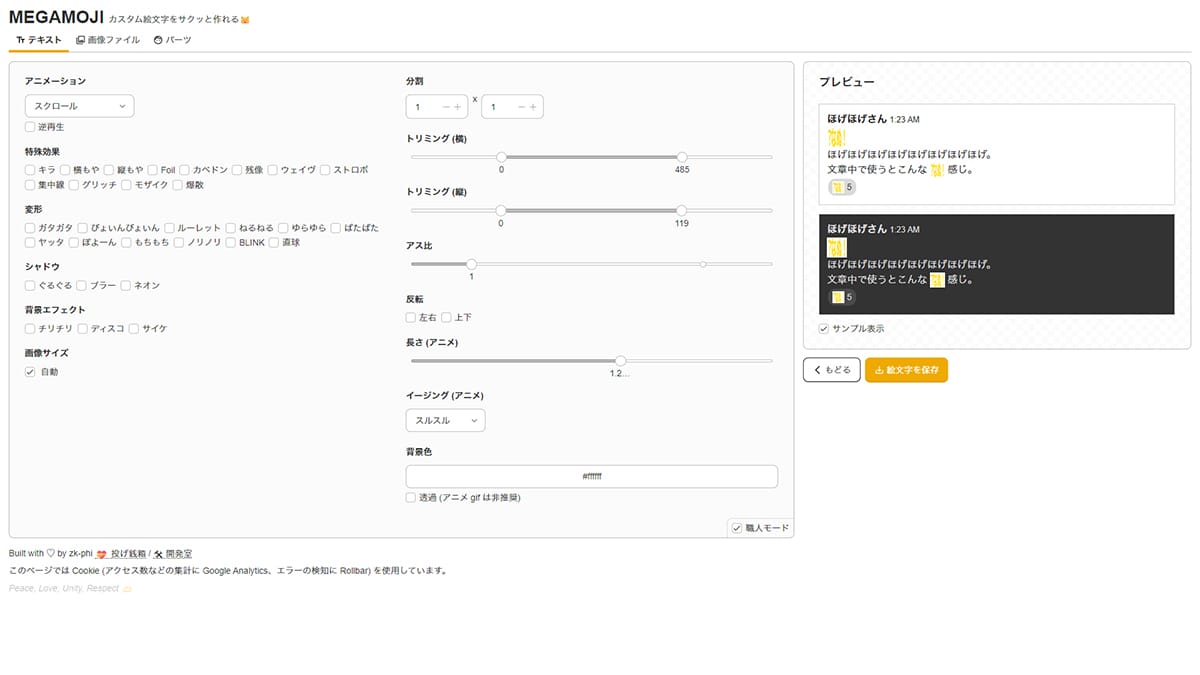Click the トリミング (横) right handle at 485

coord(682,156)
